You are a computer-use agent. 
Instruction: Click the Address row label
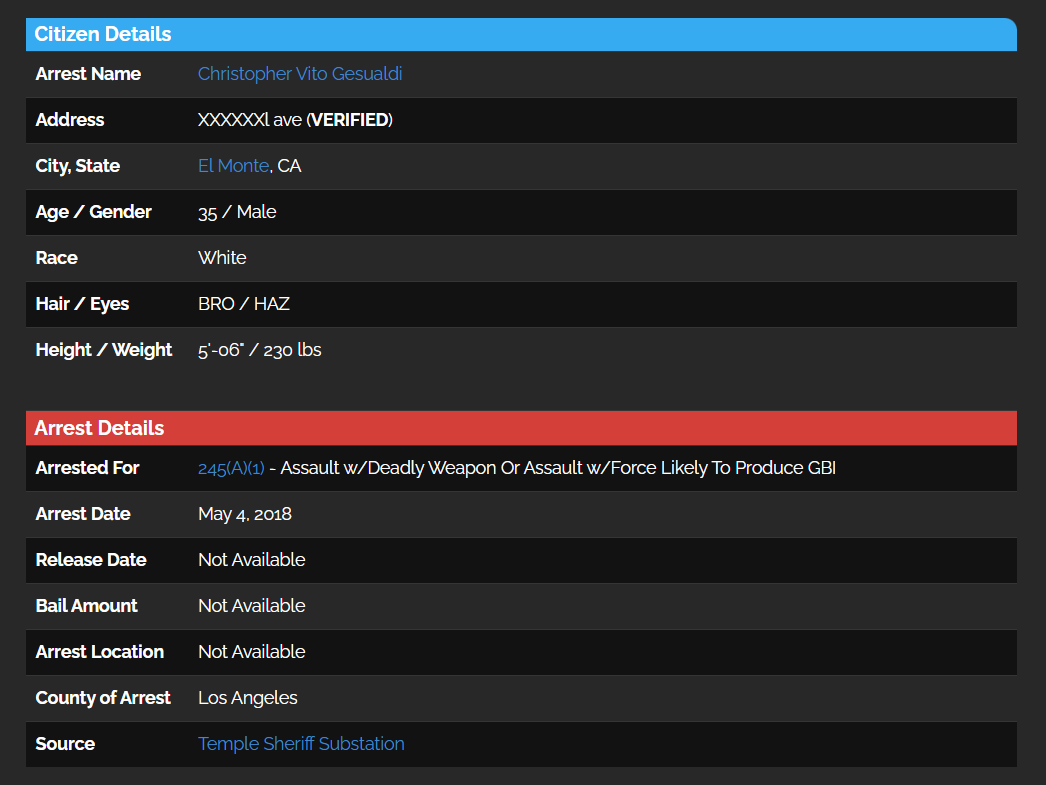(69, 120)
